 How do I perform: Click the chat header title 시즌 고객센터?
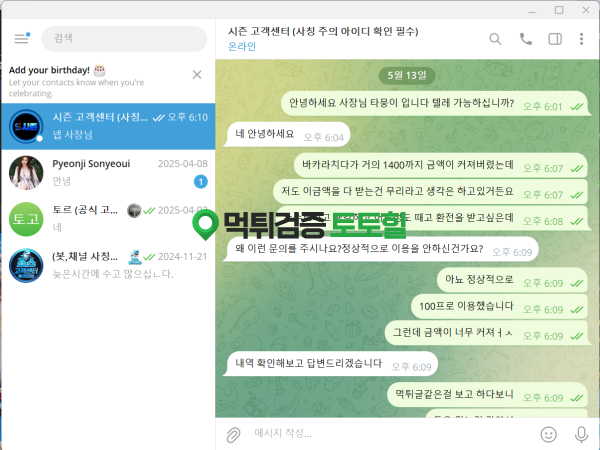323,31
